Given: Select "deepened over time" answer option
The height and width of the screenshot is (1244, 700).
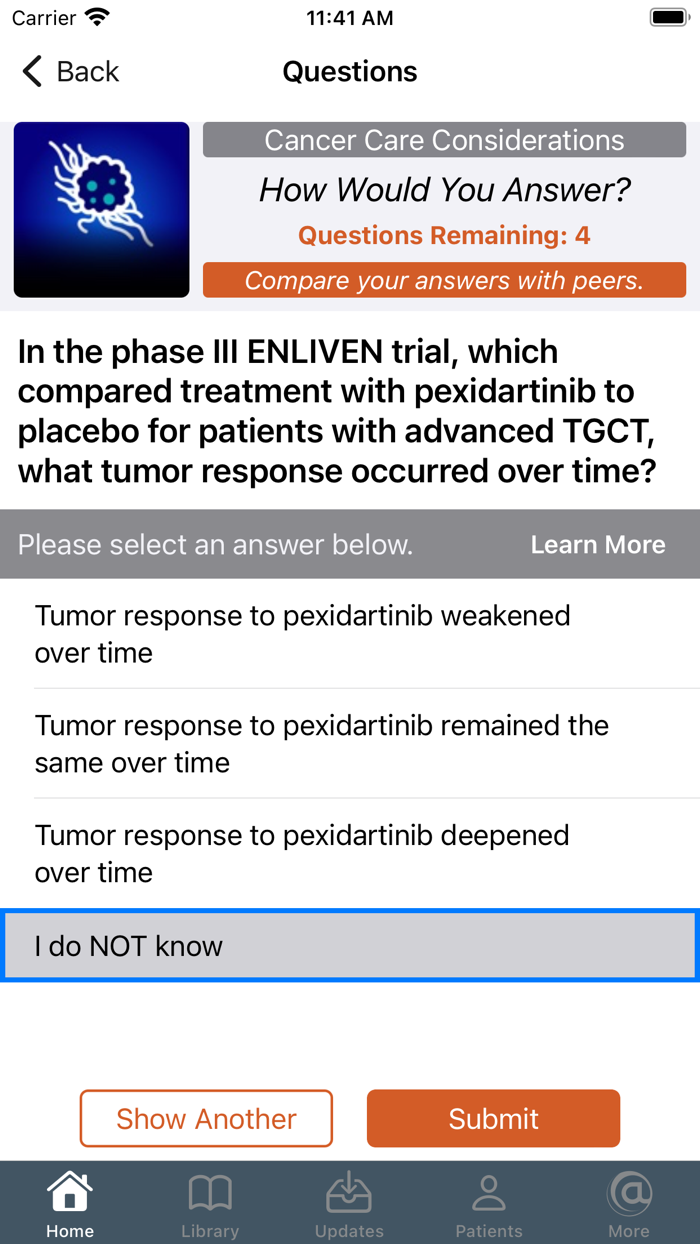Looking at the screenshot, I should click(349, 854).
